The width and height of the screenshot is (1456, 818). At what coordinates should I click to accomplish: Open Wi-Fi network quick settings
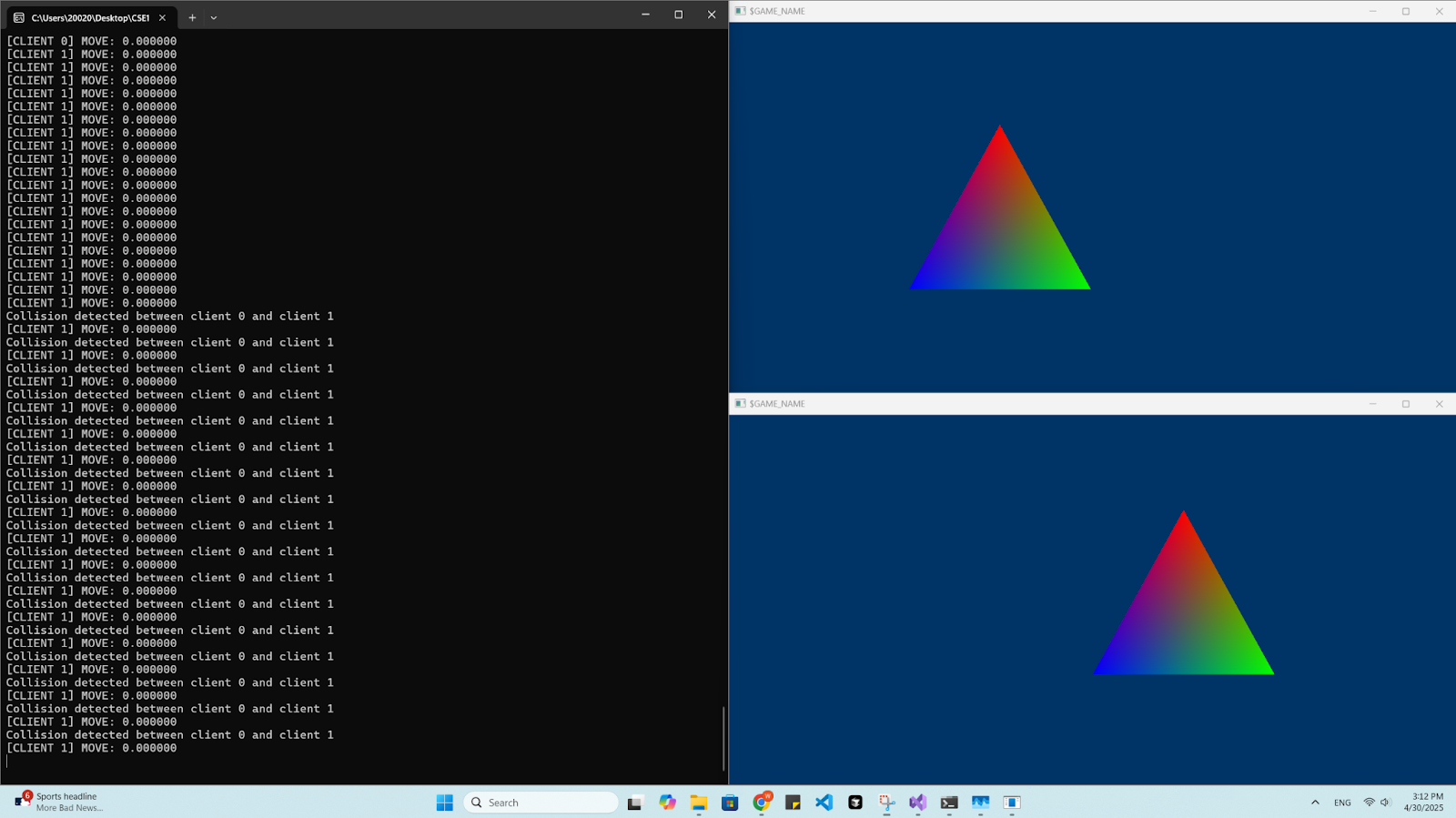click(1369, 803)
